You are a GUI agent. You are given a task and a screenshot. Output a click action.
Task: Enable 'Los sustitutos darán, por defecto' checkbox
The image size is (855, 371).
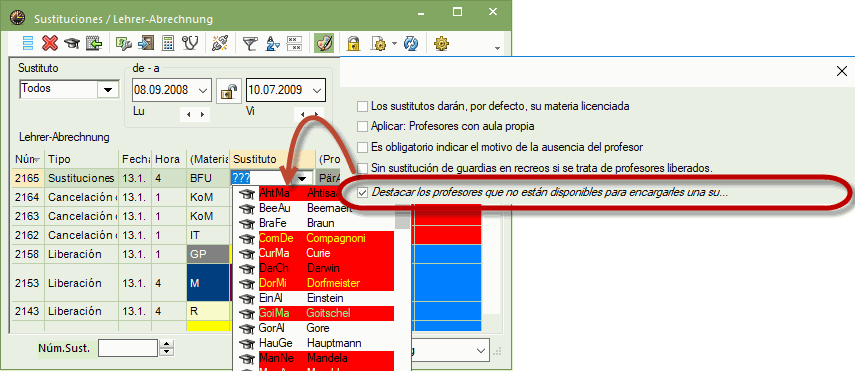[362, 106]
